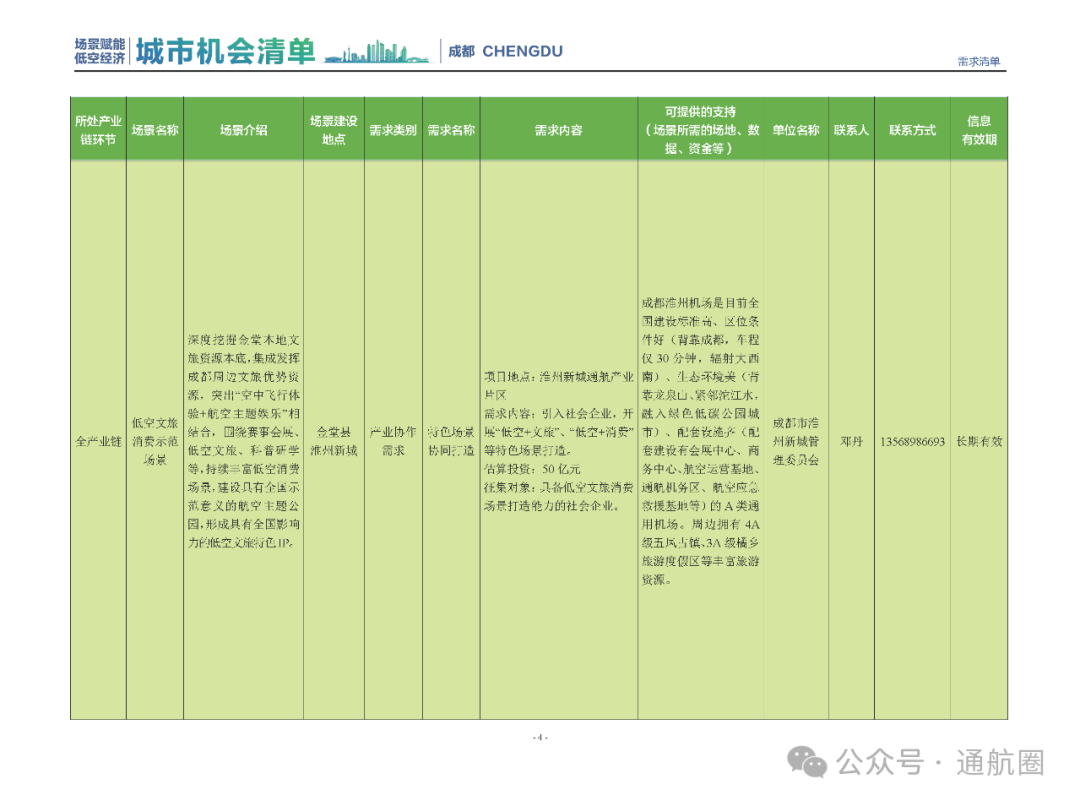Click the 金堂县淮州新城 location cell

tap(334, 442)
